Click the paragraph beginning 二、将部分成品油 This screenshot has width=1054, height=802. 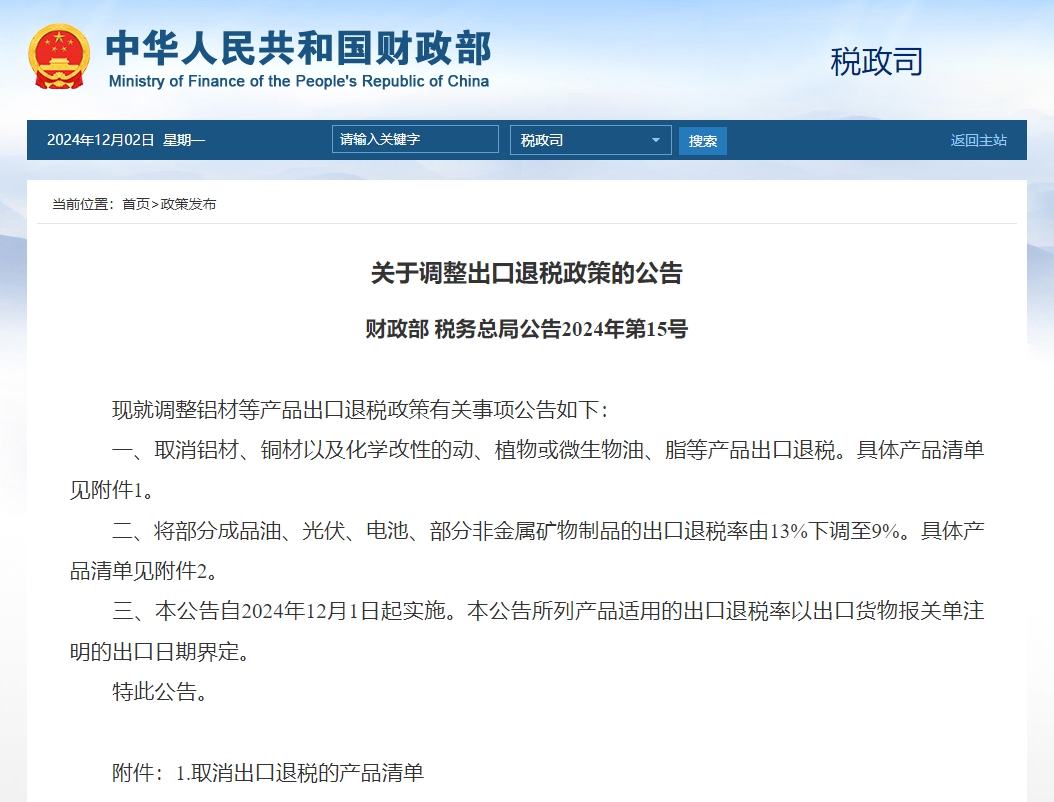548,531
